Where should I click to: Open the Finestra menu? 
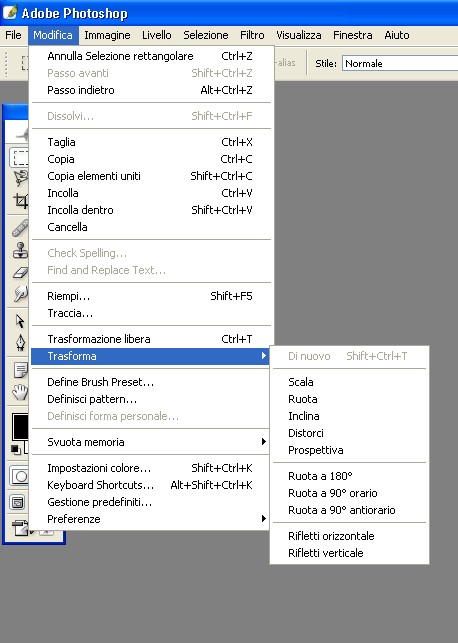(353, 35)
